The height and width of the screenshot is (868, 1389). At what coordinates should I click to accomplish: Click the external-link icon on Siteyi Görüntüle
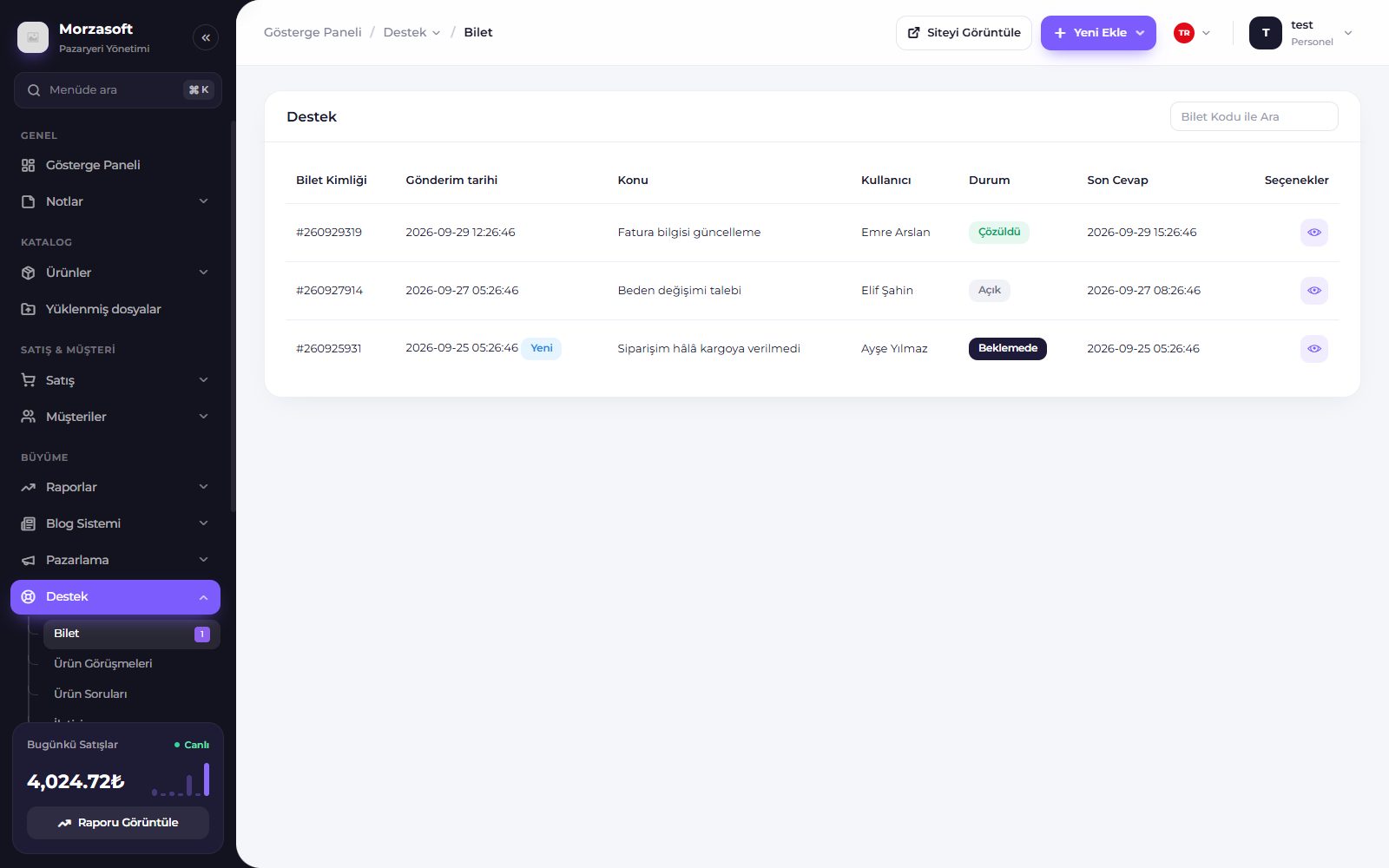click(913, 33)
